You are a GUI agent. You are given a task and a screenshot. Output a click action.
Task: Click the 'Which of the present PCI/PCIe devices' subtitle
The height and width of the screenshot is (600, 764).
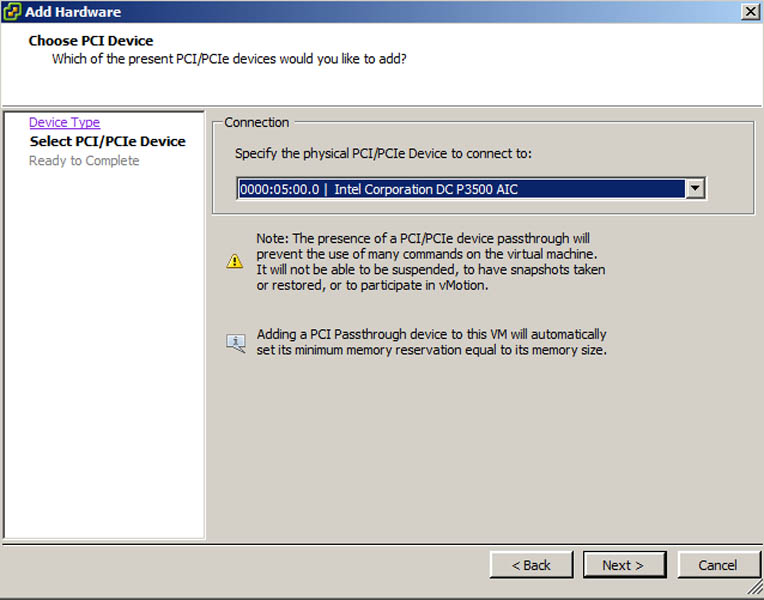[229, 59]
